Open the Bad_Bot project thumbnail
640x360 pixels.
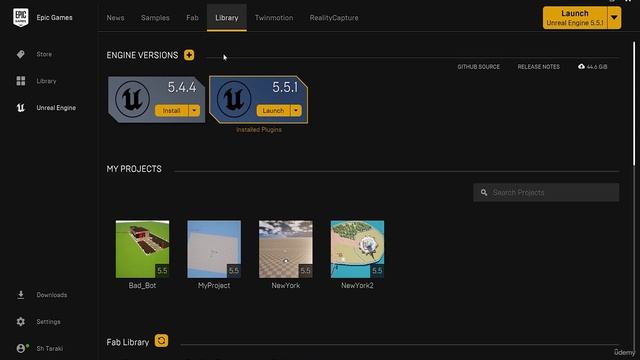click(x=142, y=249)
